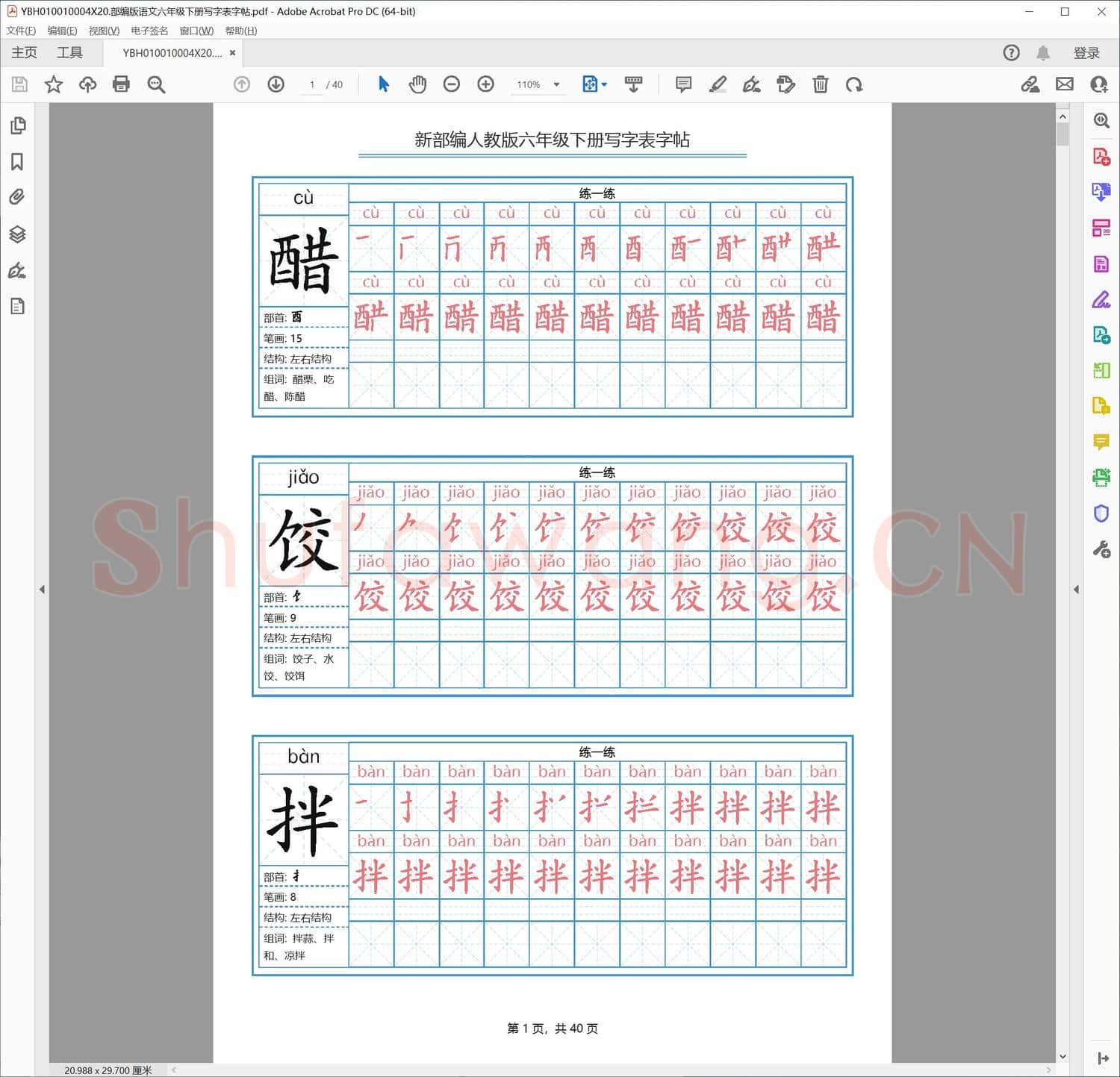Select the arrow selection tool
1120x1077 pixels.
click(x=384, y=84)
